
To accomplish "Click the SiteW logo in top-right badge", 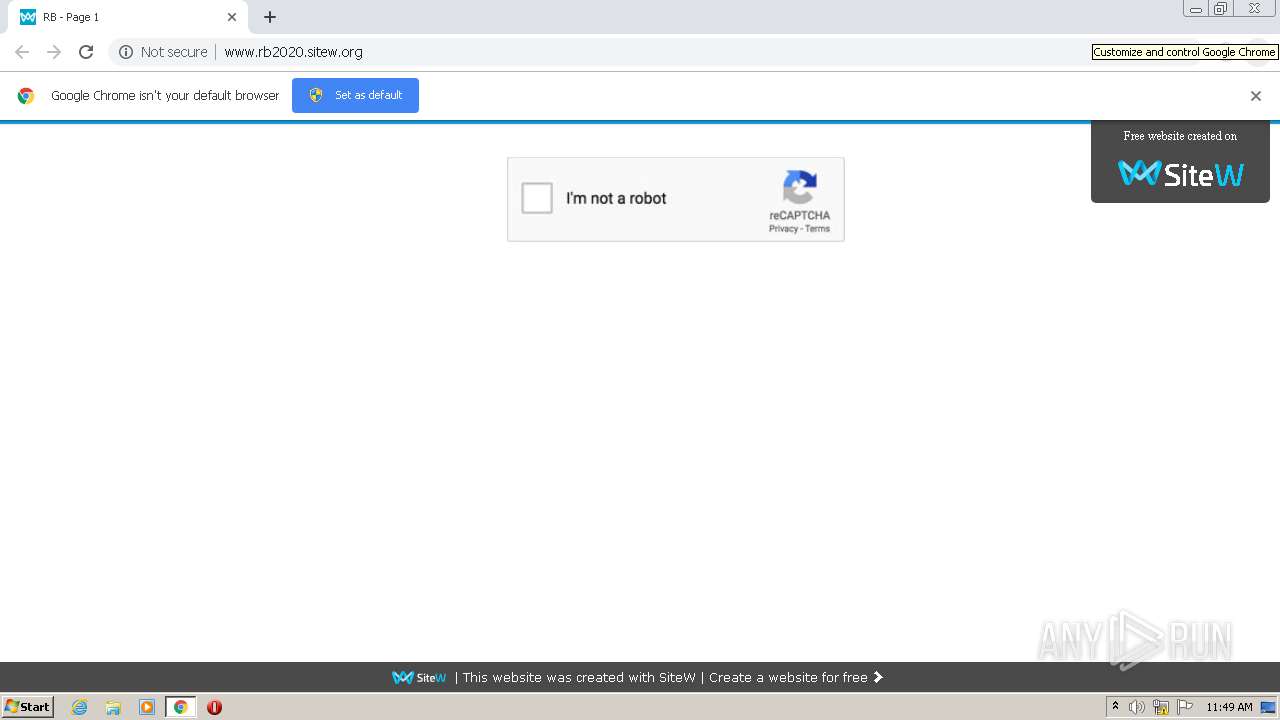I will (1180, 174).
